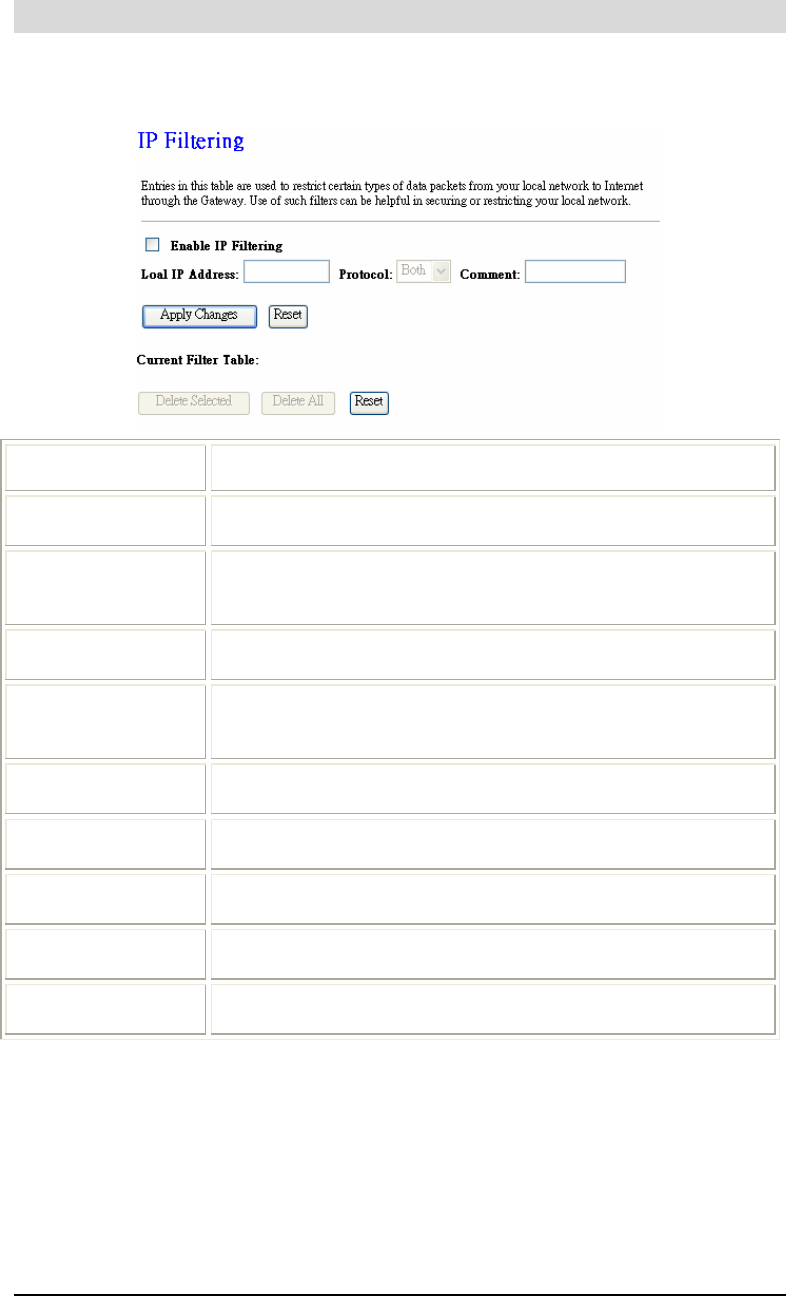The height and width of the screenshot is (1296, 786).
Task: Open the Protocol dropdown showing Both
Action: (x=425, y=272)
